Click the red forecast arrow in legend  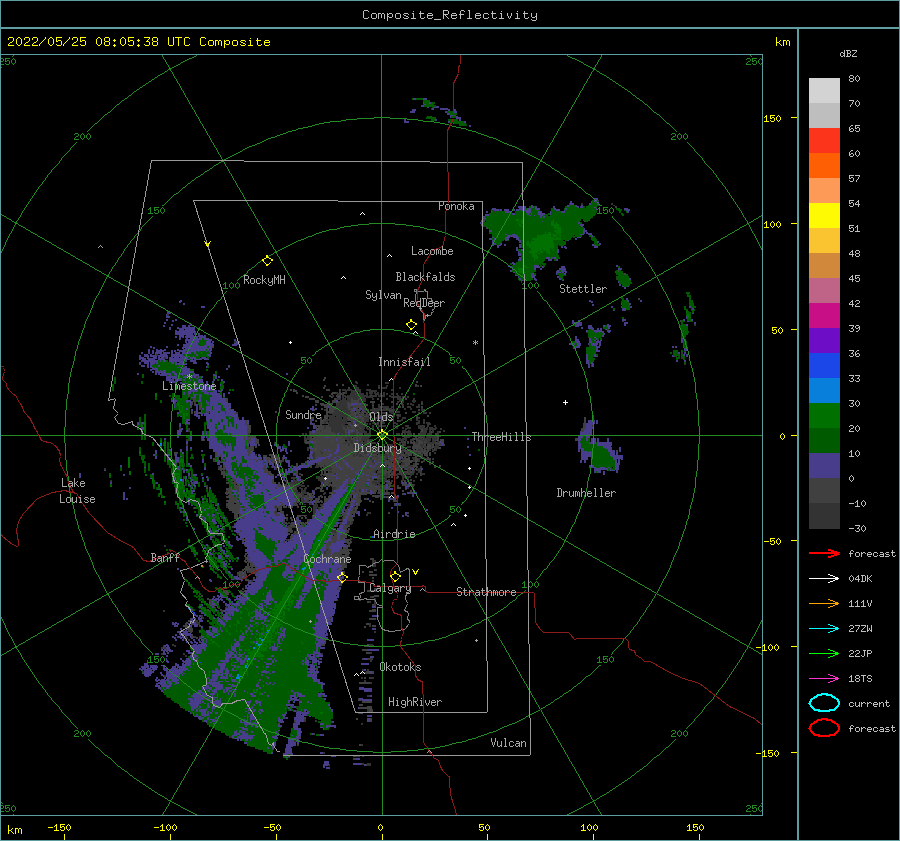[824, 553]
